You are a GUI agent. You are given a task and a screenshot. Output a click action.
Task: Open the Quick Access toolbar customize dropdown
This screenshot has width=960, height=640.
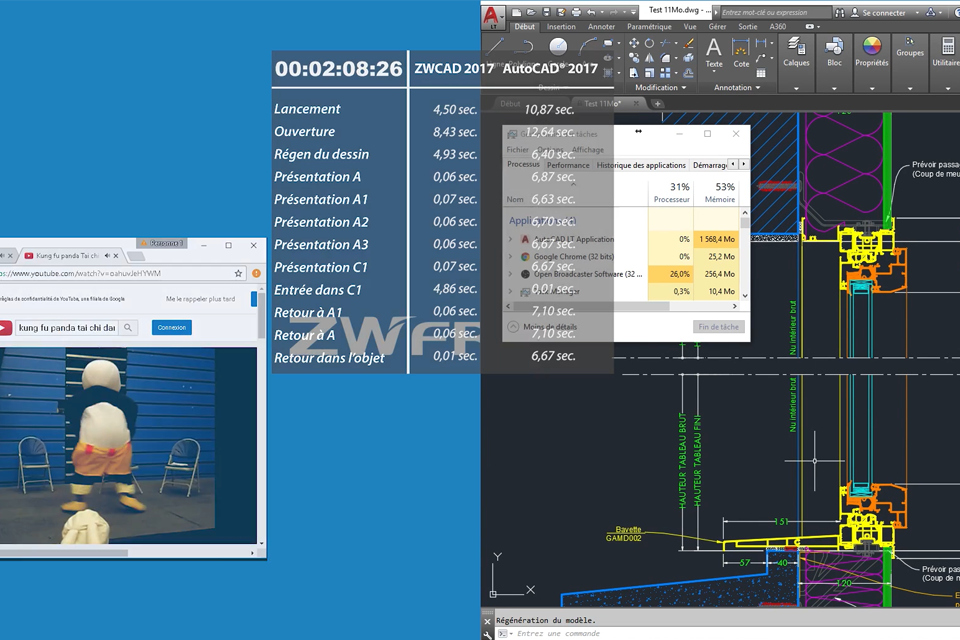coord(633,12)
